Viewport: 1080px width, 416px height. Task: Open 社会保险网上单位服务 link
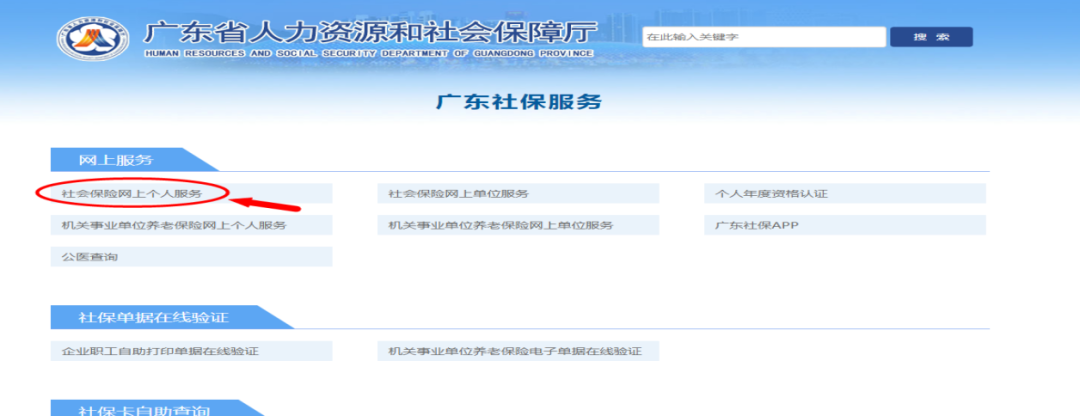pyautogui.click(x=459, y=193)
